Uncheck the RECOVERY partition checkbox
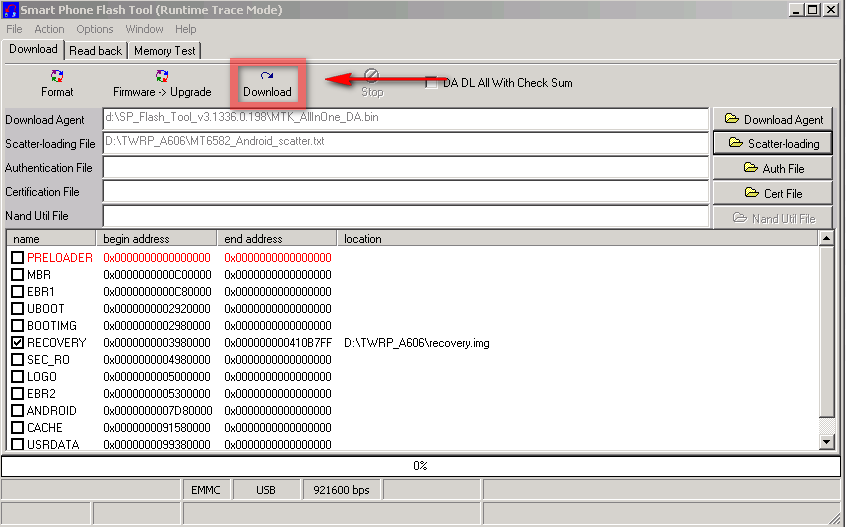 click(x=18, y=343)
